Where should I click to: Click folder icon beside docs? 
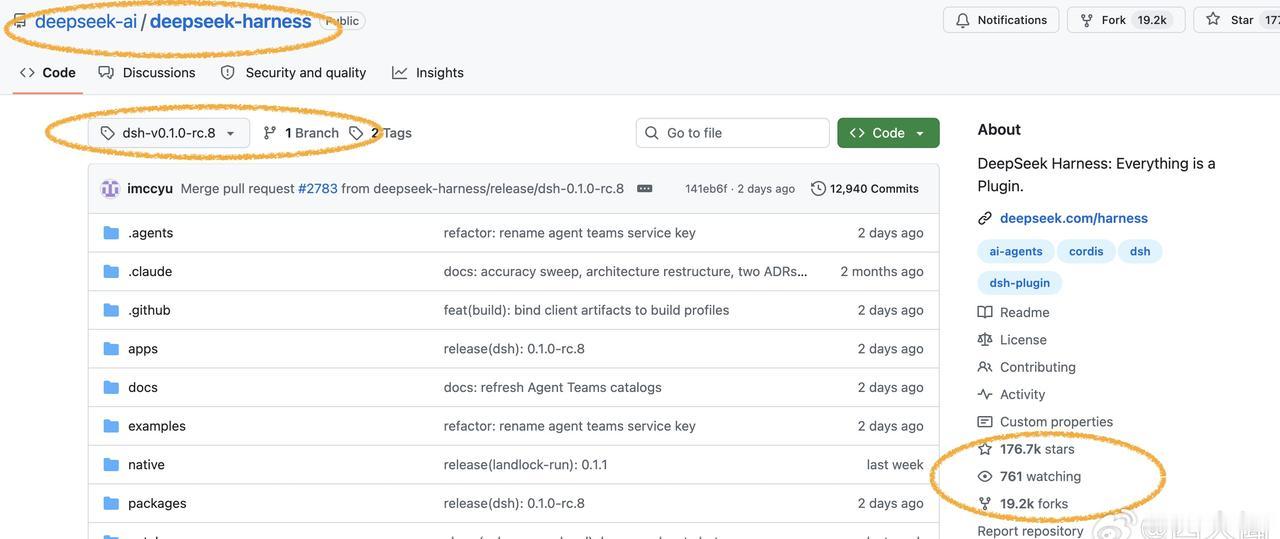click(111, 387)
